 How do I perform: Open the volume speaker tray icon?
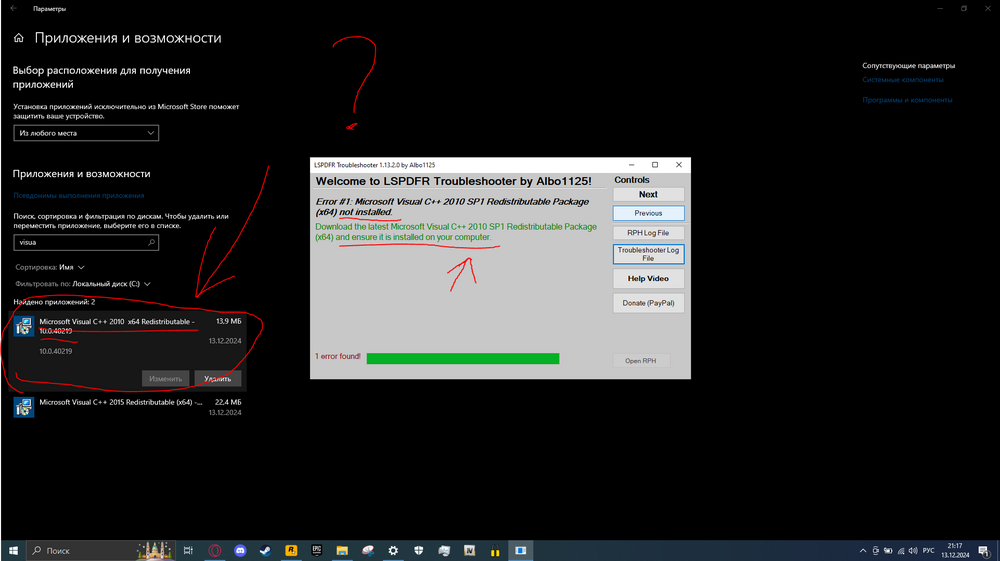coord(913,551)
